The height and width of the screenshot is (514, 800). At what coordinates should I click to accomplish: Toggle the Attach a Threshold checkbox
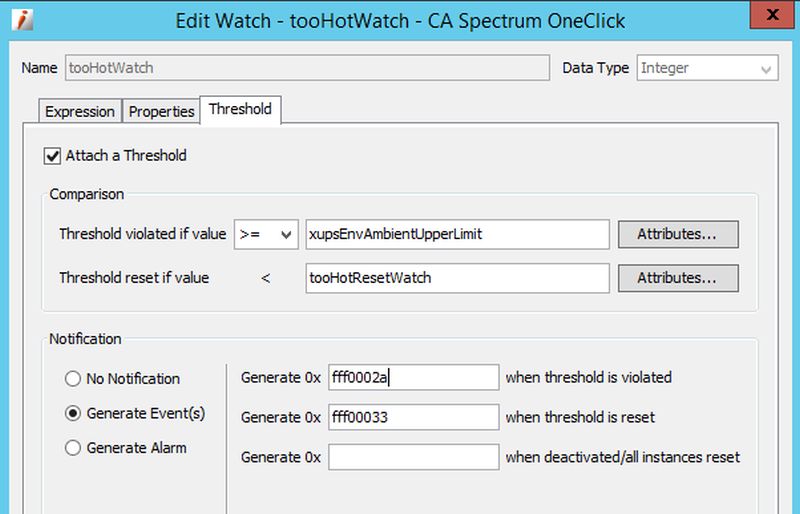point(52,156)
